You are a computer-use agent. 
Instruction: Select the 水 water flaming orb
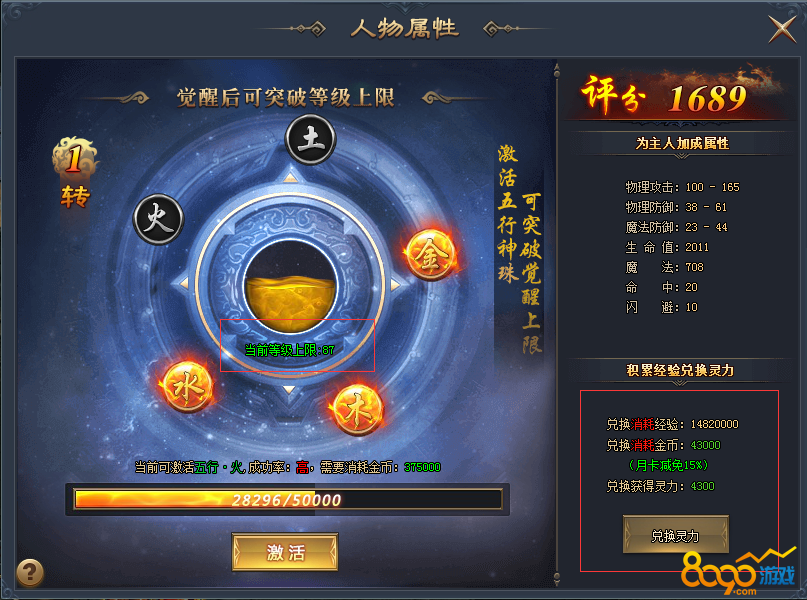[186, 386]
